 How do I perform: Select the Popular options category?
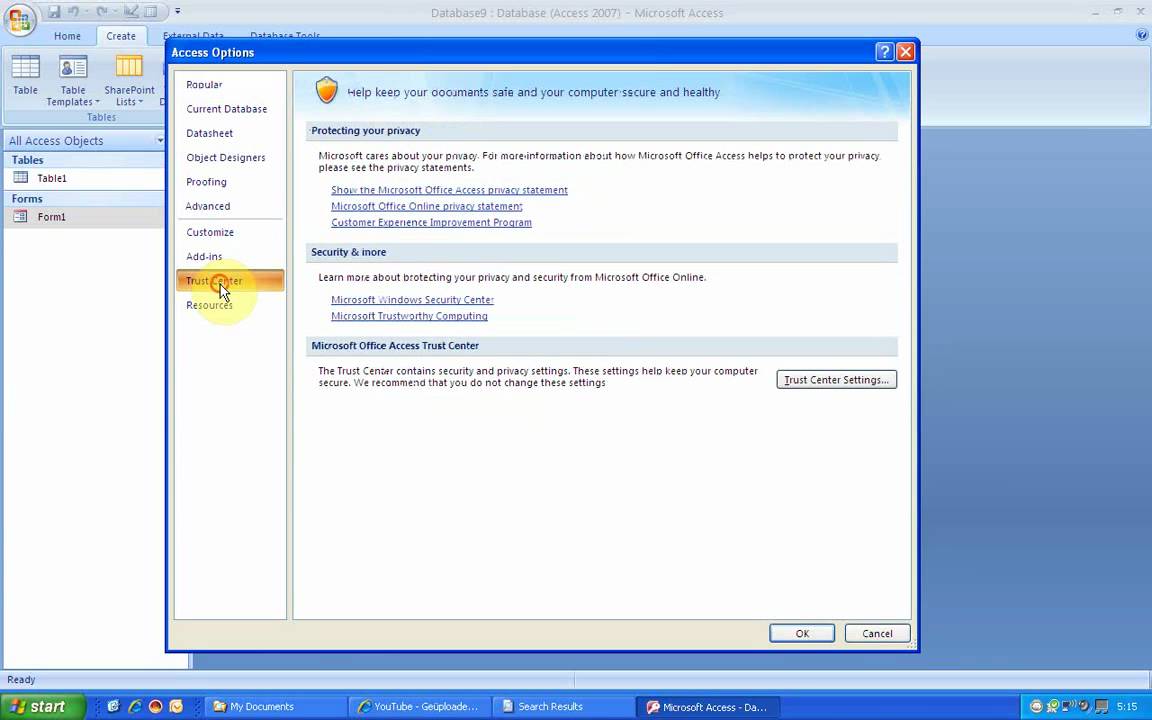pos(230,84)
